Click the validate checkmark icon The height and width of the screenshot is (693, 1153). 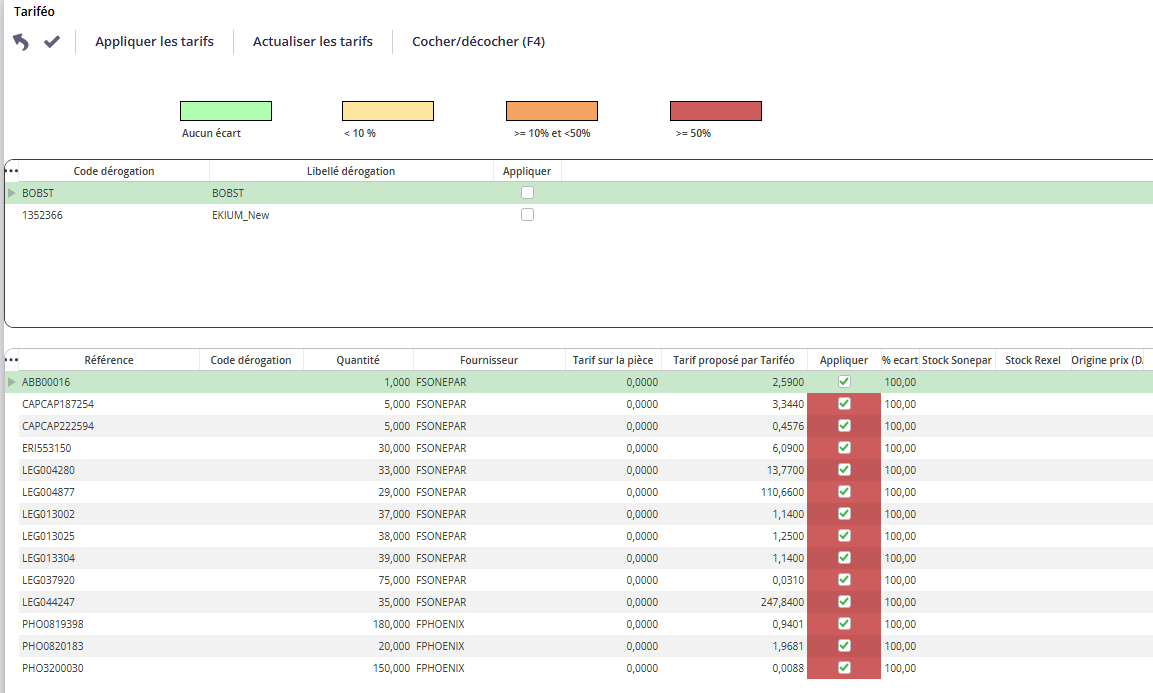coord(51,42)
